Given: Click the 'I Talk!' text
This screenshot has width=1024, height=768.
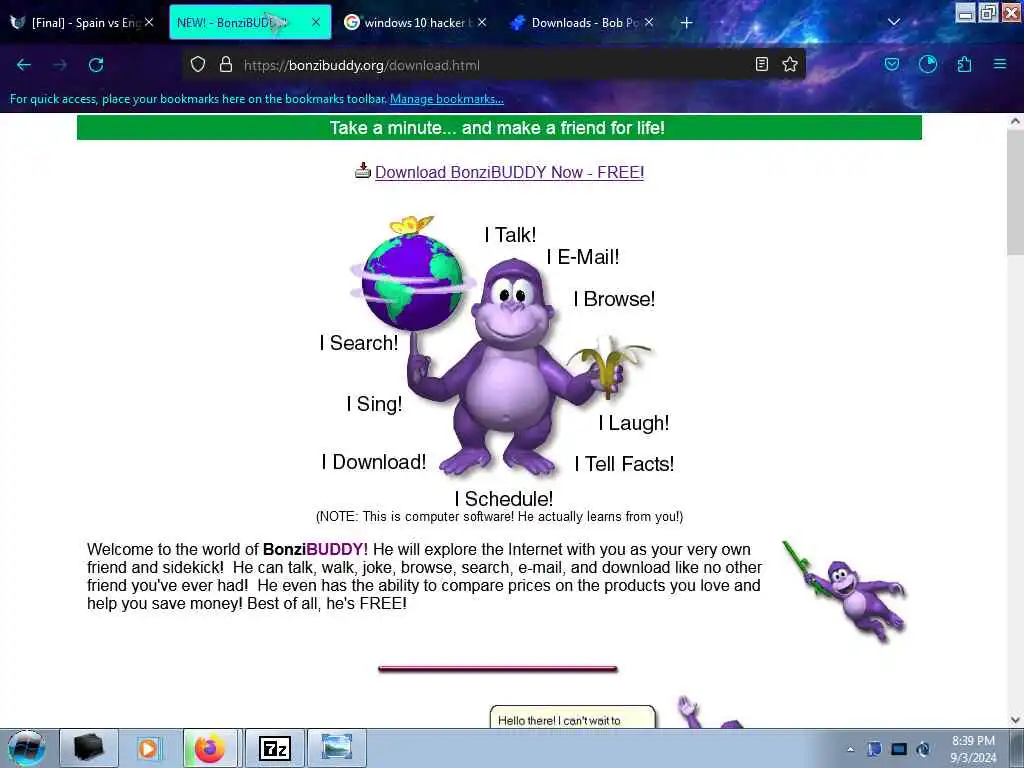Looking at the screenshot, I should point(510,234).
